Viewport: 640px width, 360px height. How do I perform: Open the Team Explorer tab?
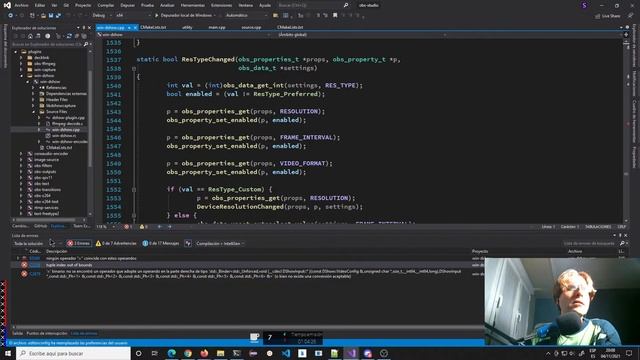(x=81, y=226)
